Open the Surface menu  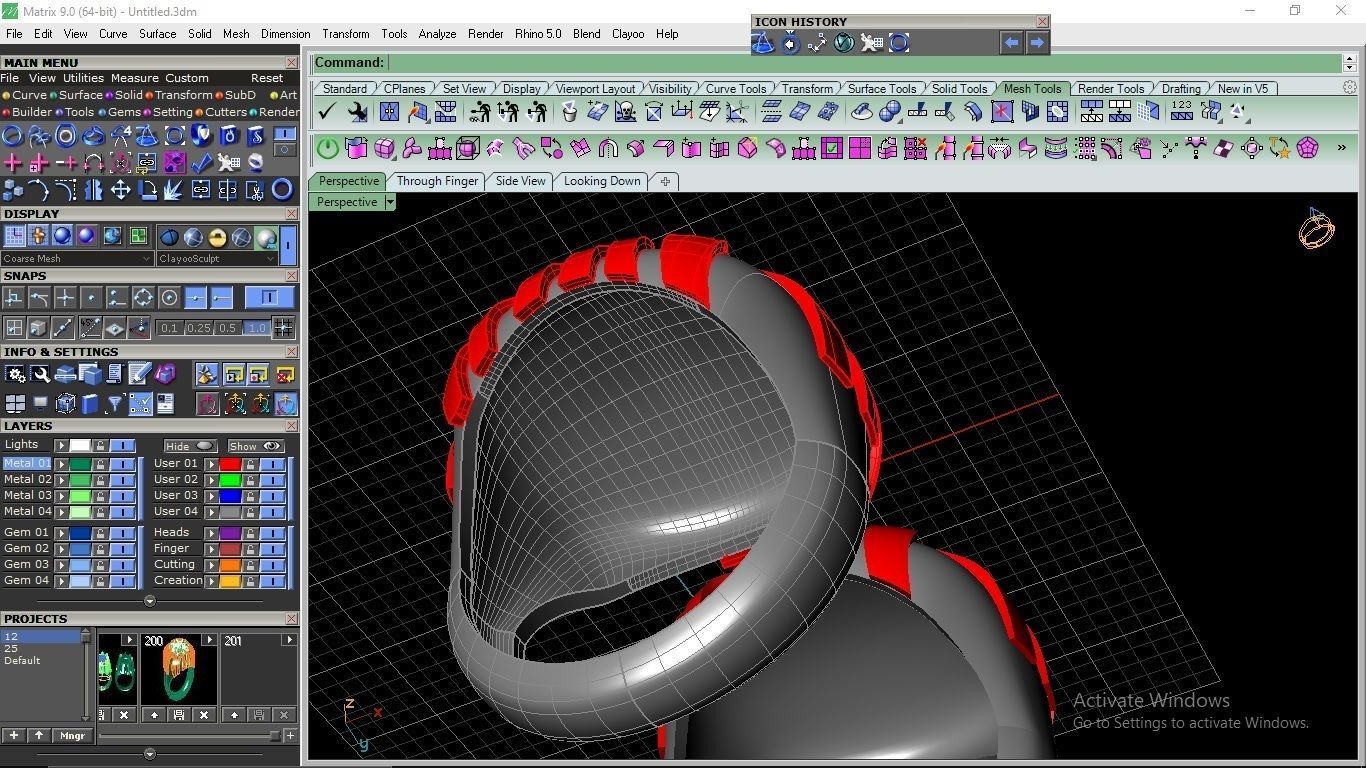tap(157, 34)
